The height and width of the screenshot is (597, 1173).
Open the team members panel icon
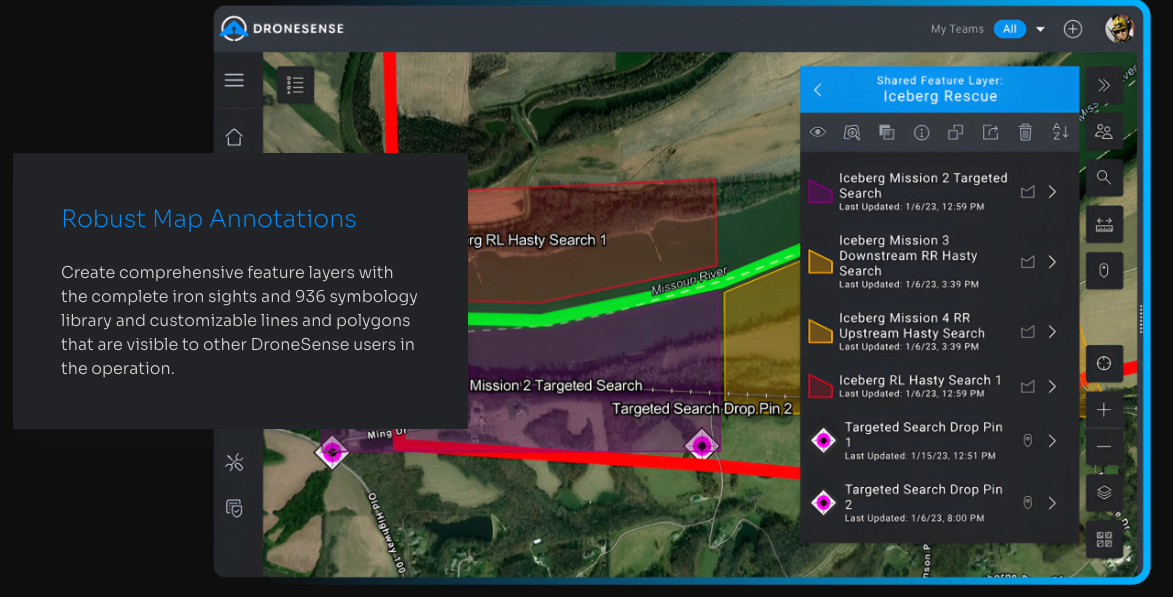pos(1104,131)
